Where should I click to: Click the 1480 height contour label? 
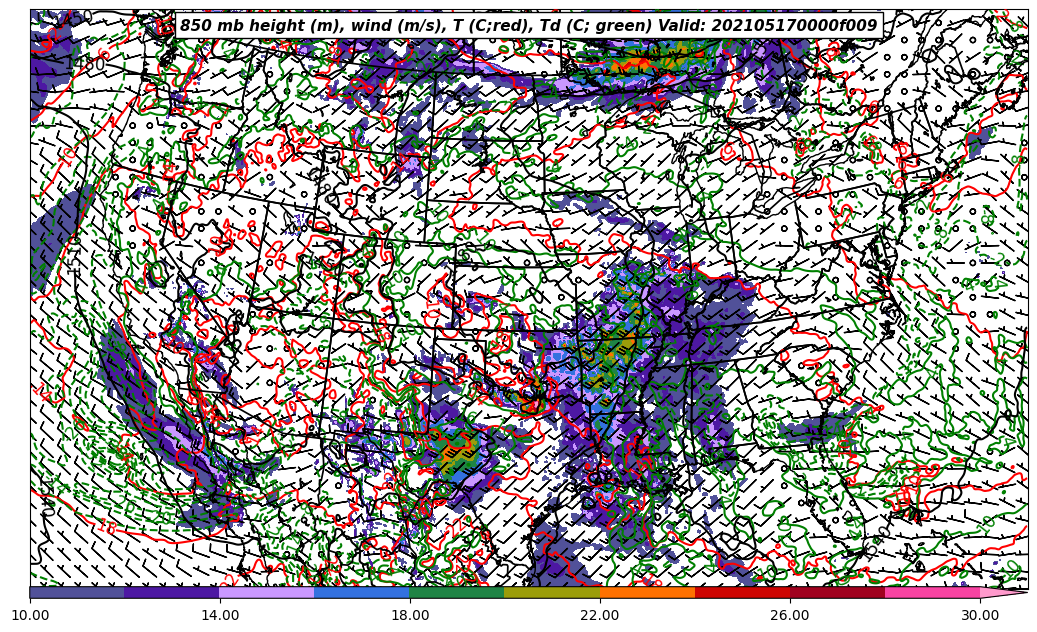click(x=87, y=64)
